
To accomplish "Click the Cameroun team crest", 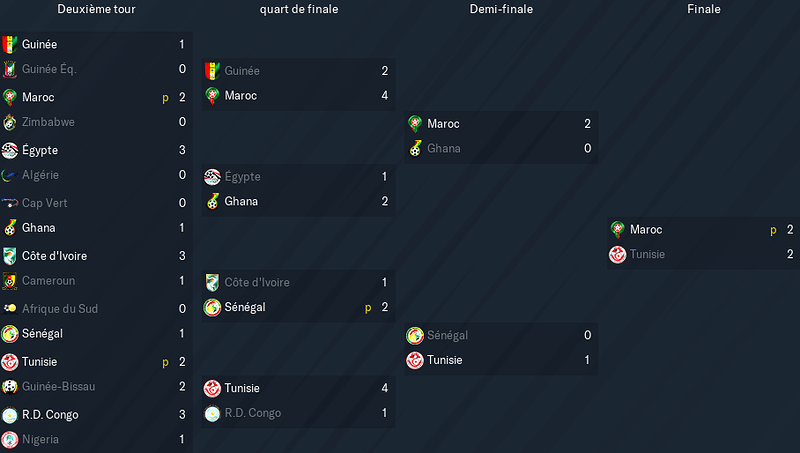I will pos(10,281).
